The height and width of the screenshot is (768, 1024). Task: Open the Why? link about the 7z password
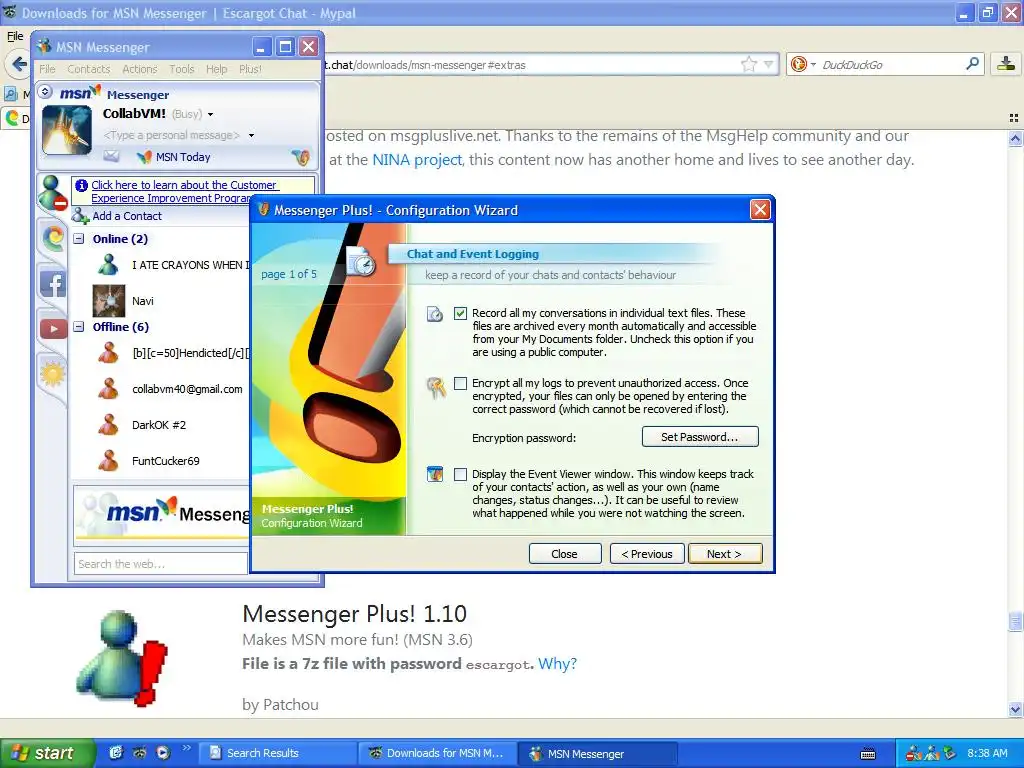click(557, 664)
